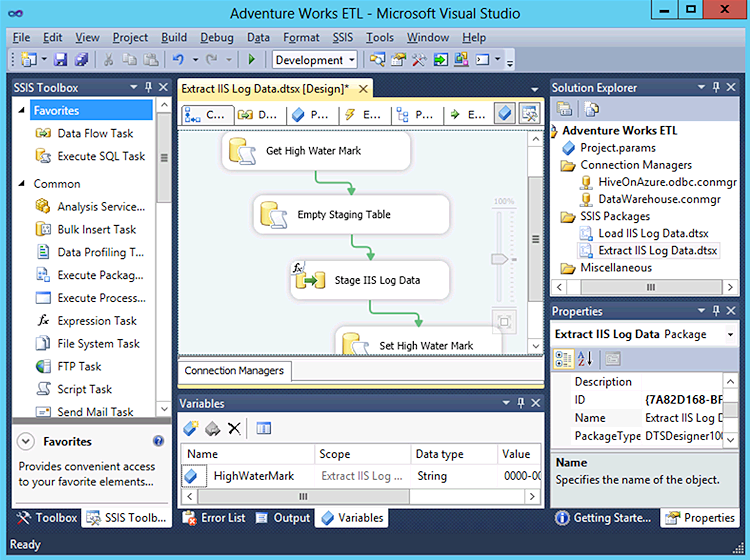This screenshot has height=560, width=750.
Task: Click the Variables toggle icon in designer toolbar
Action: coord(505,114)
